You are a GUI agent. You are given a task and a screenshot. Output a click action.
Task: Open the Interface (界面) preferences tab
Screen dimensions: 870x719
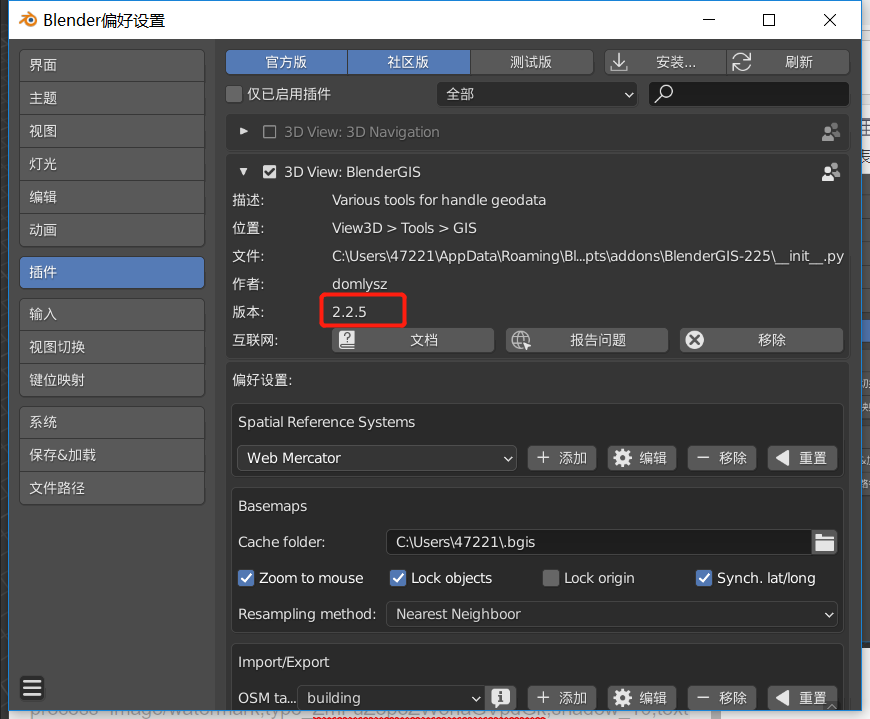(112, 65)
